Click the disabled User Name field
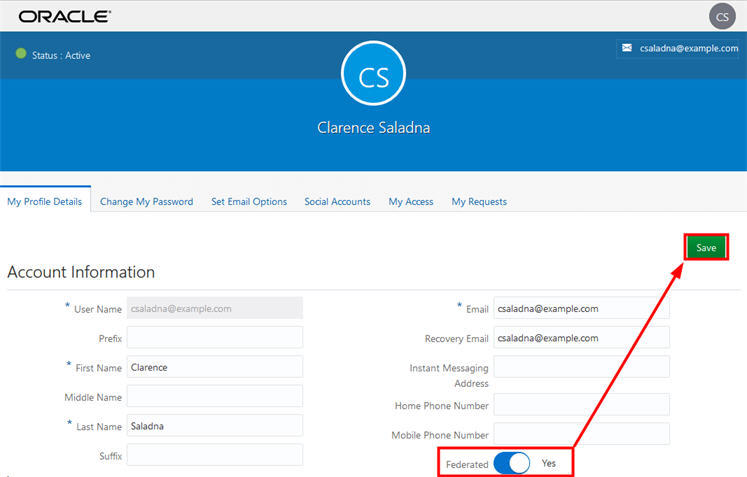 click(x=214, y=308)
